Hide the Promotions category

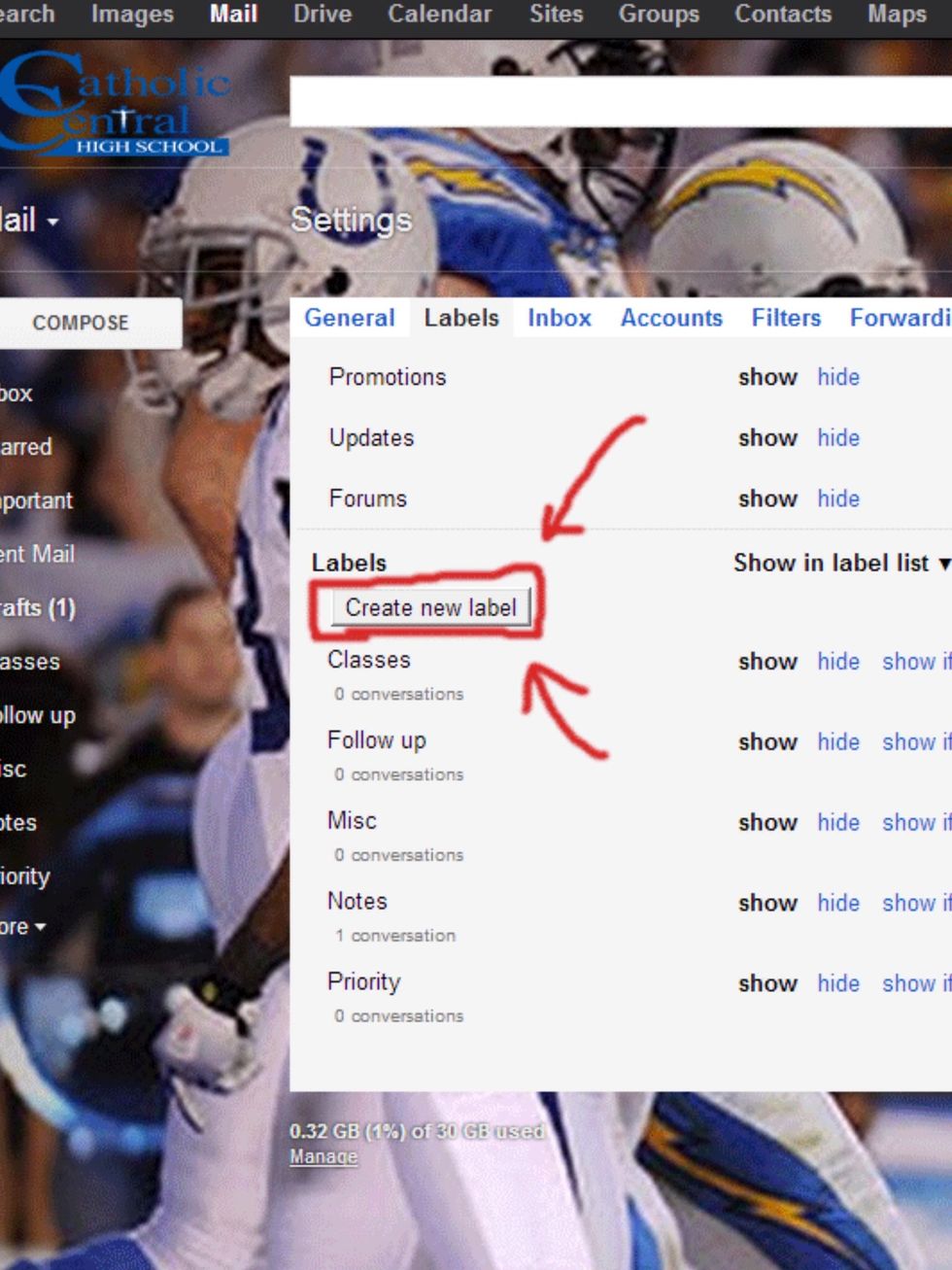click(x=837, y=377)
